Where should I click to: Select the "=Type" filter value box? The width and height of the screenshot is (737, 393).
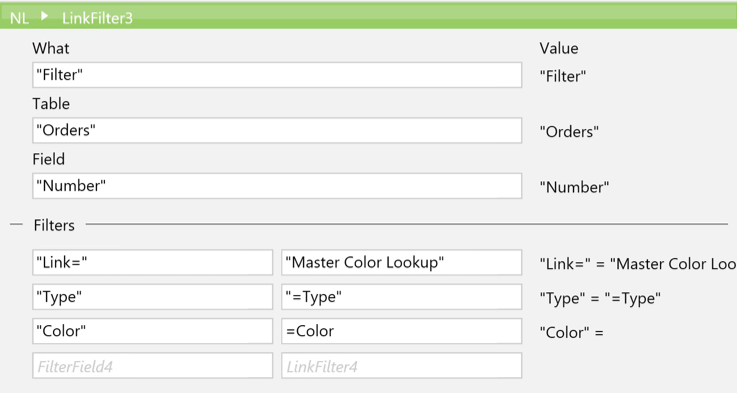click(401, 297)
